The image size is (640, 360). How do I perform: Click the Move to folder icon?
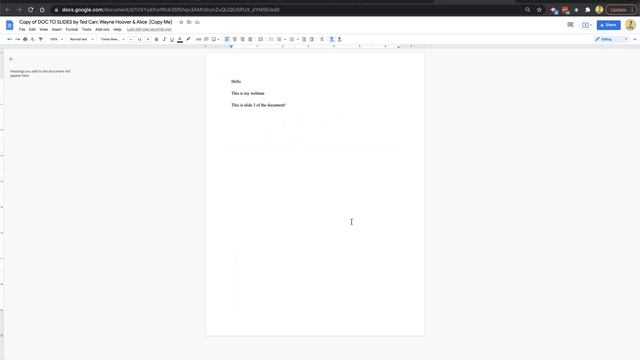pyautogui.click(x=189, y=22)
